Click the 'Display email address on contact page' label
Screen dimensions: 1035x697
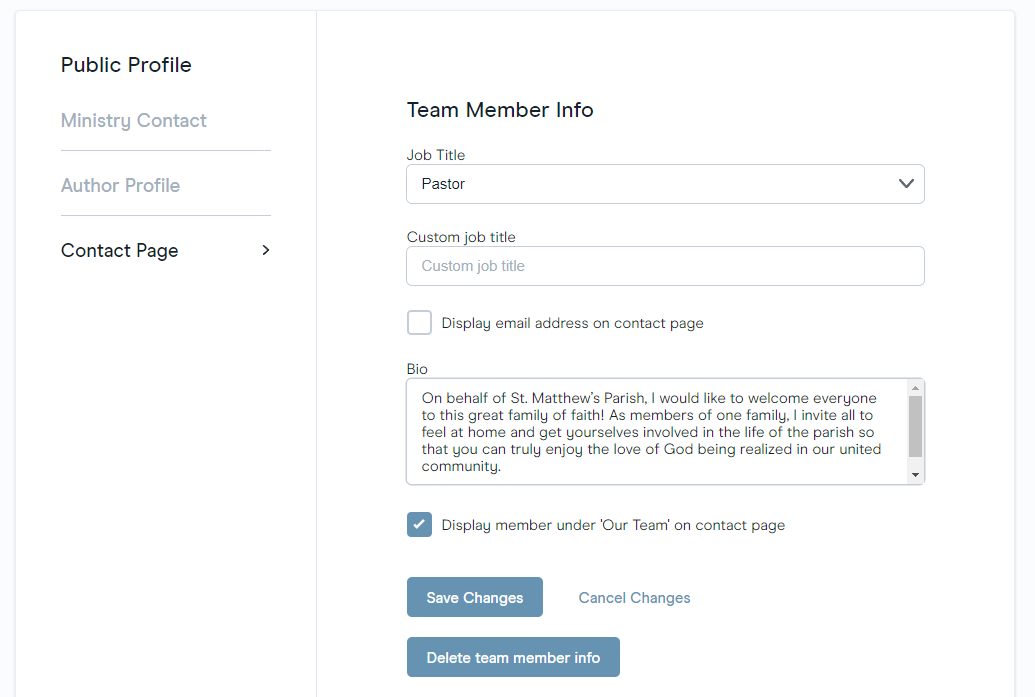point(572,323)
